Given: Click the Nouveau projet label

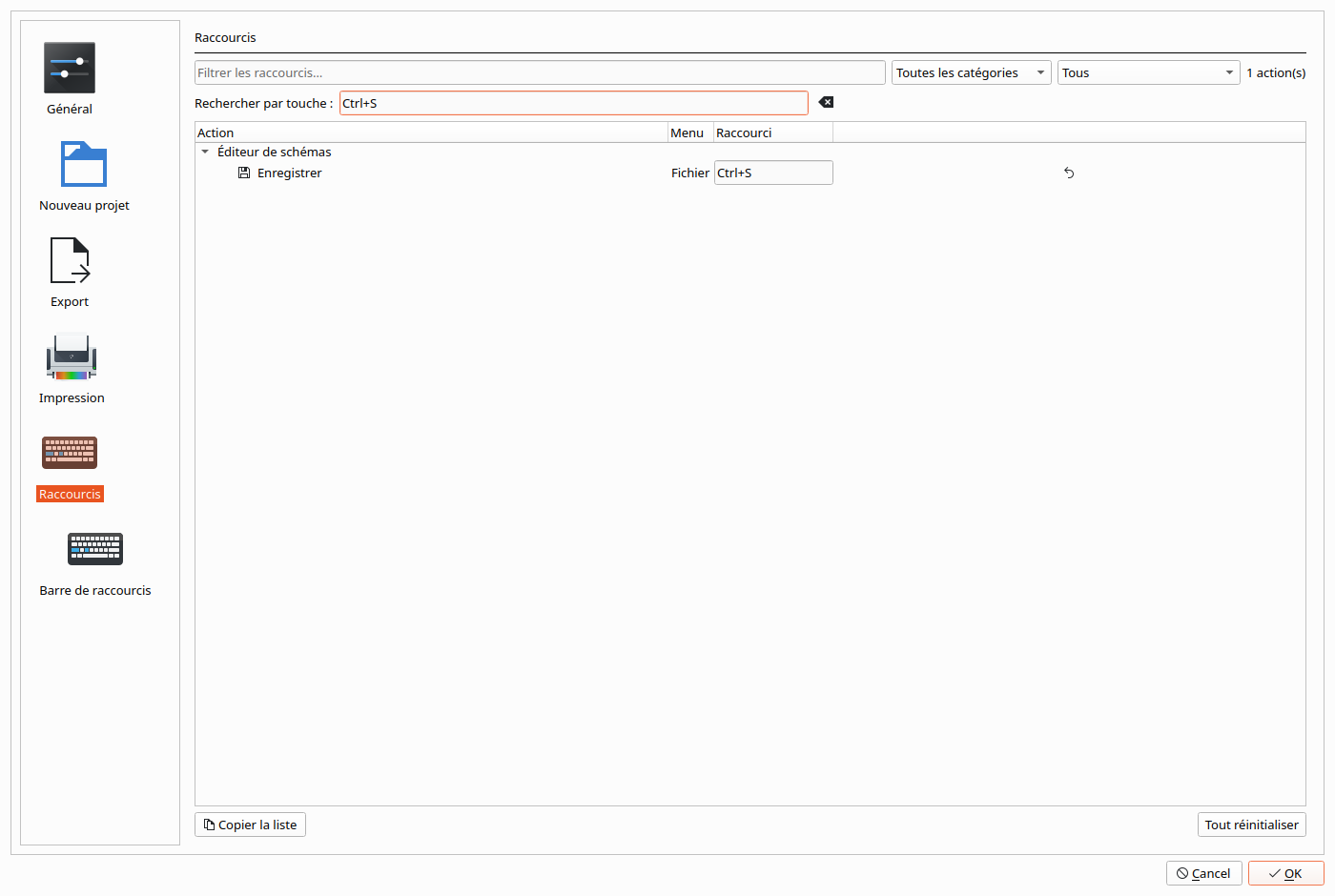Looking at the screenshot, I should pos(84,205).
